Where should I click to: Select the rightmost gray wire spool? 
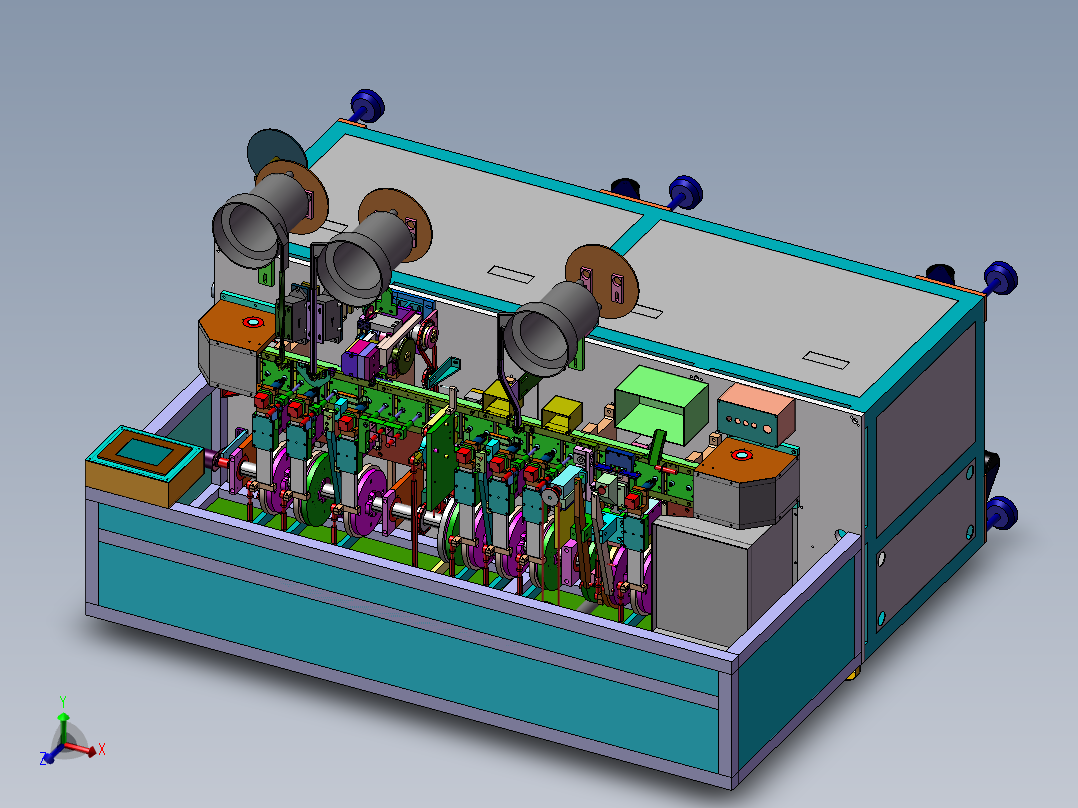click(x=550, y=329)
